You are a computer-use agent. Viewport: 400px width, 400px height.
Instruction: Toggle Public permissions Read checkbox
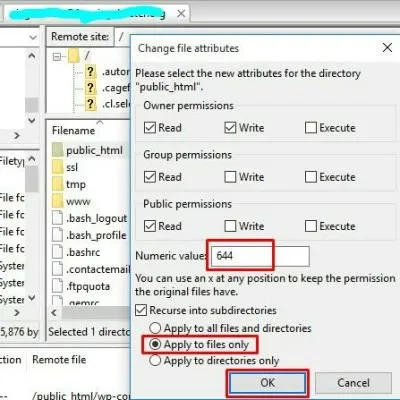click(150, 226)
